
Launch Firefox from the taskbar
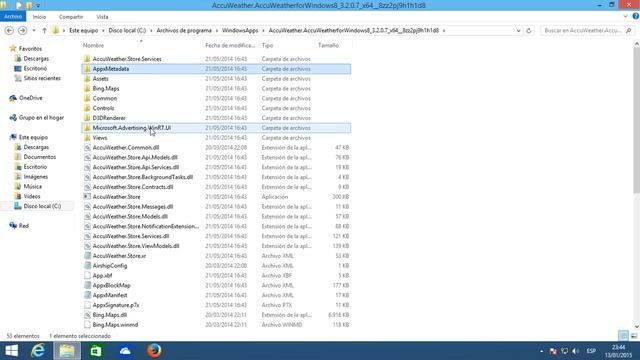coord(154,351)
